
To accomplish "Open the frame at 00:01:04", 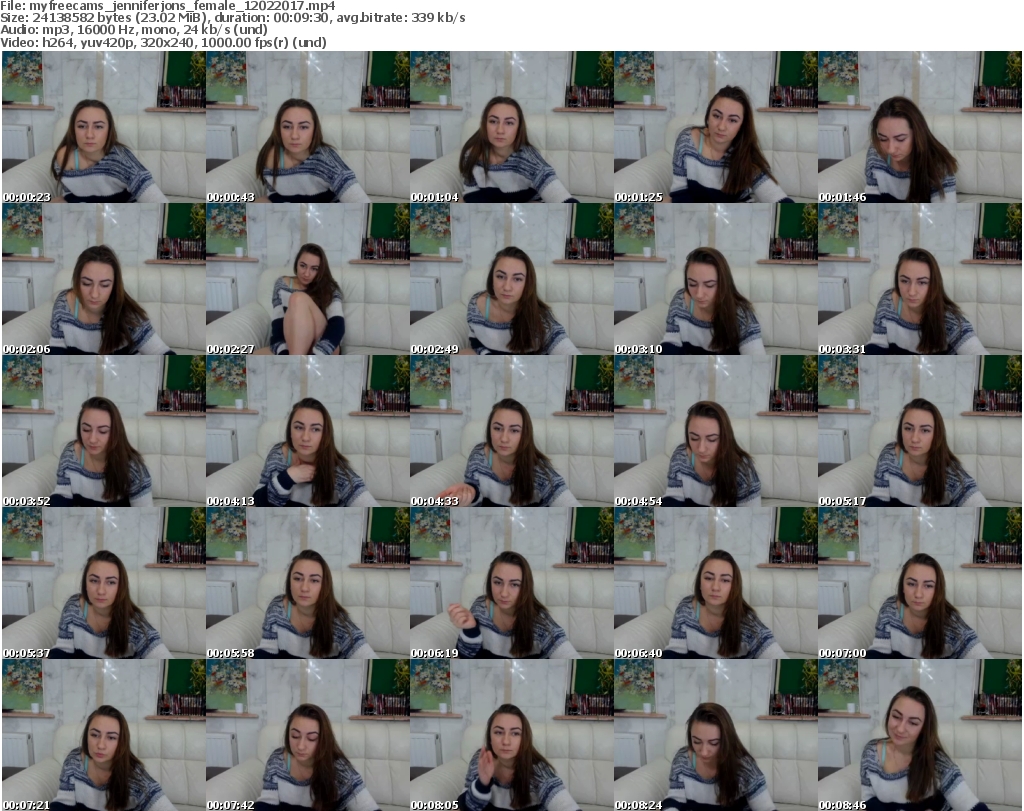I will click(511, 127).
